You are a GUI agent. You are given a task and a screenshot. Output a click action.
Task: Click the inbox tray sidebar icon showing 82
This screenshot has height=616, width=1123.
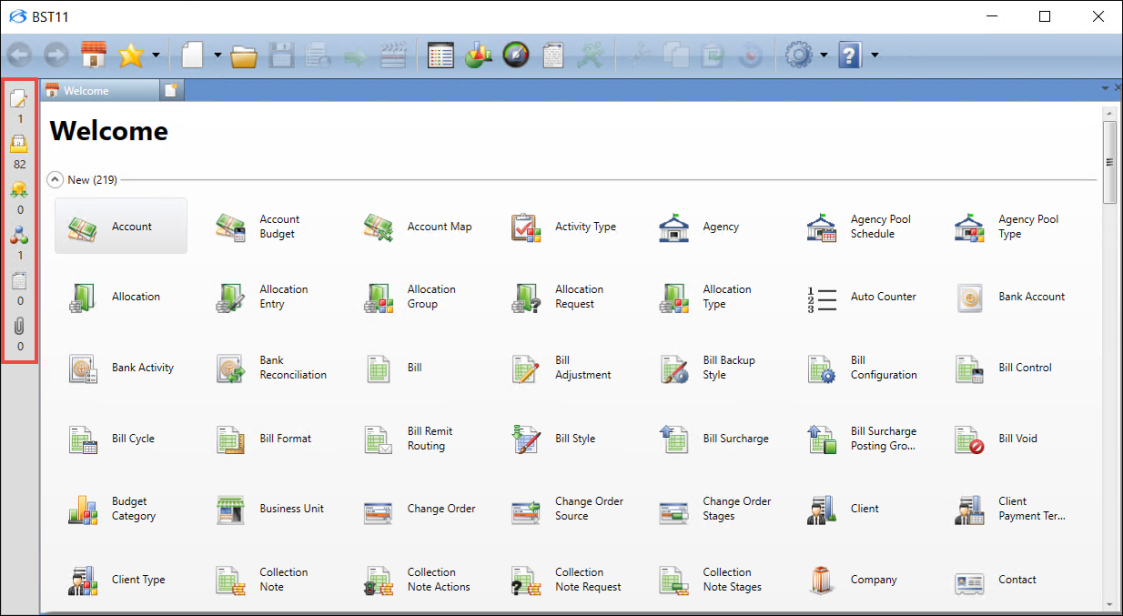tap(19, 144)
